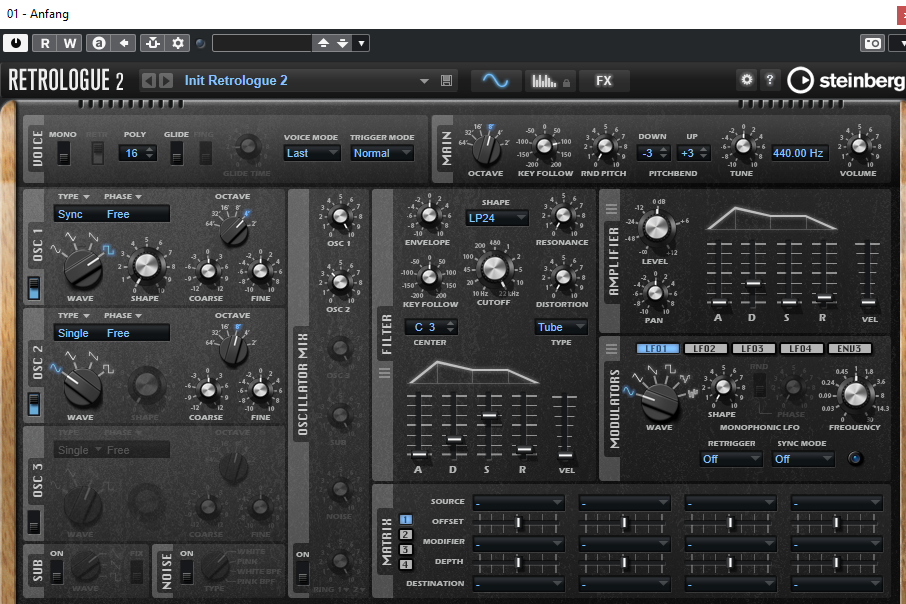Image resolution: width=906 pixels, height=604 pixels.
Task: Show the synth page sine-wave icon
Action: (495, 81)
